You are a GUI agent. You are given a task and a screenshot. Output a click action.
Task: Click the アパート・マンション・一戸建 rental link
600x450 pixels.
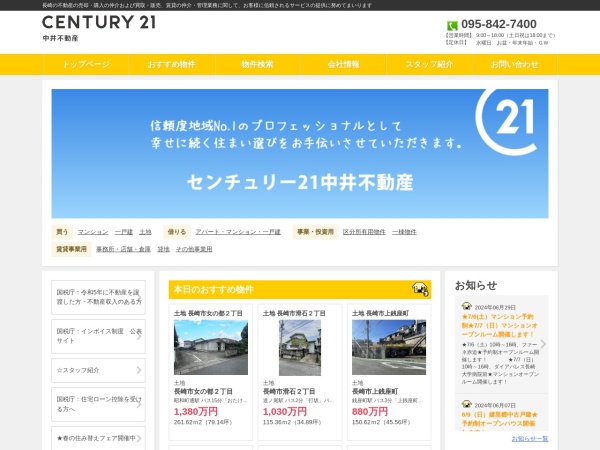pyautogui.click(x=238, y=232)
